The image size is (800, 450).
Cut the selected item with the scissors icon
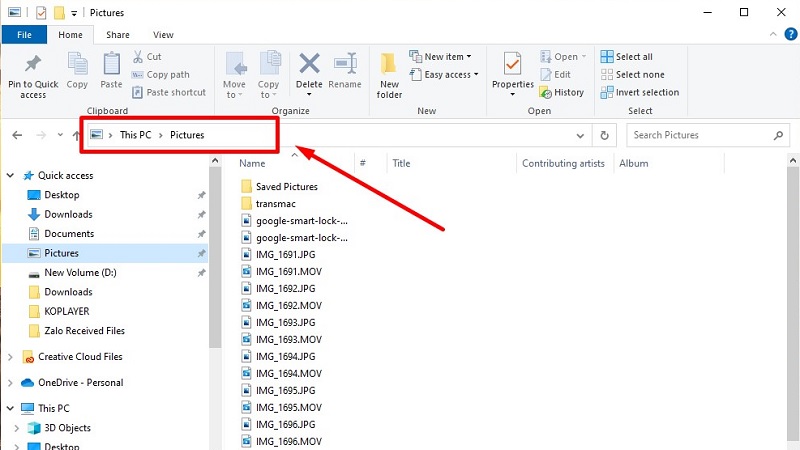pyautogui.click(x=147, y=57)
